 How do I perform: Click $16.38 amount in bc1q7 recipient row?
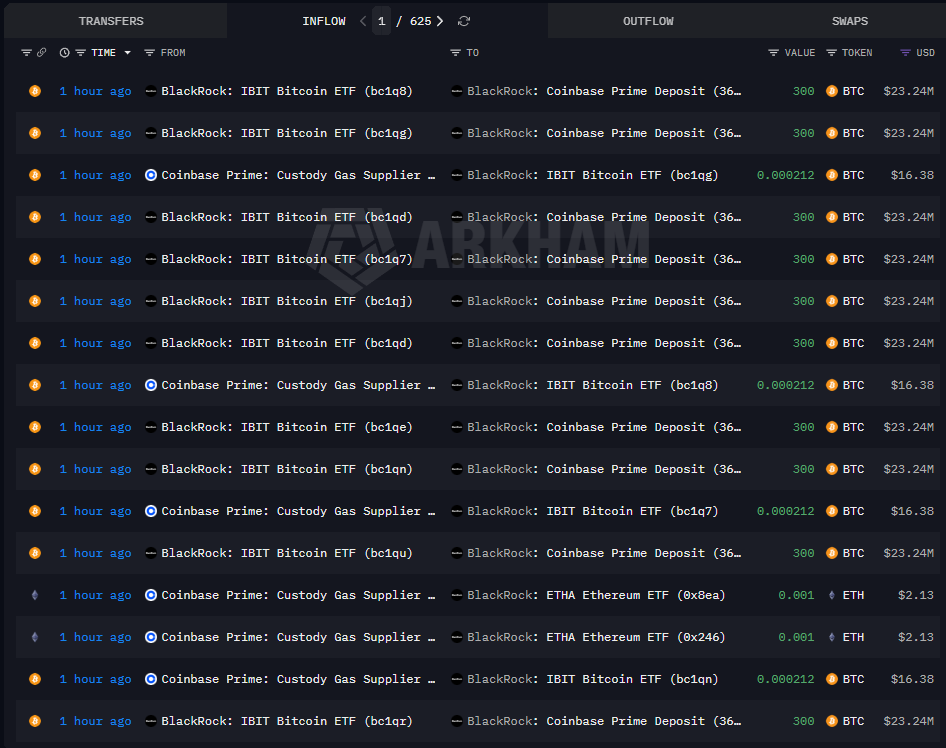click(x=912, y=511)
